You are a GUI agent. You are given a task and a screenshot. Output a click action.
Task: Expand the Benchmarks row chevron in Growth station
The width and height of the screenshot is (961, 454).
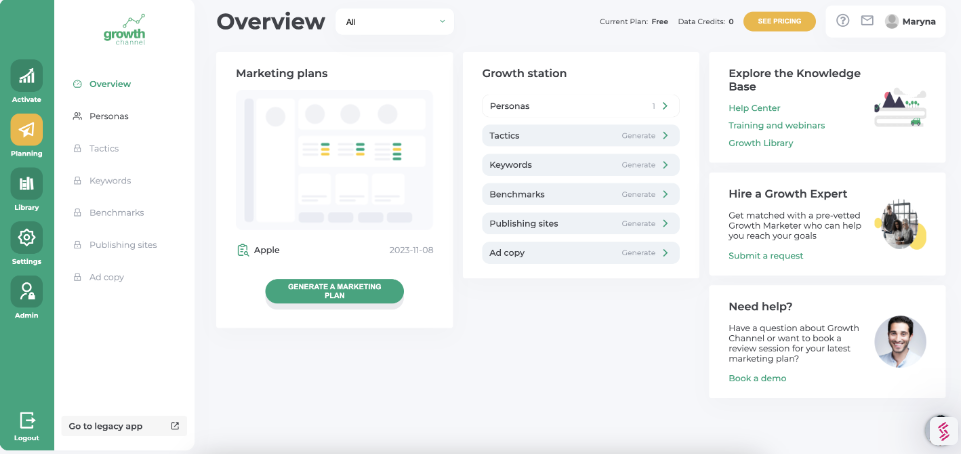665,194
